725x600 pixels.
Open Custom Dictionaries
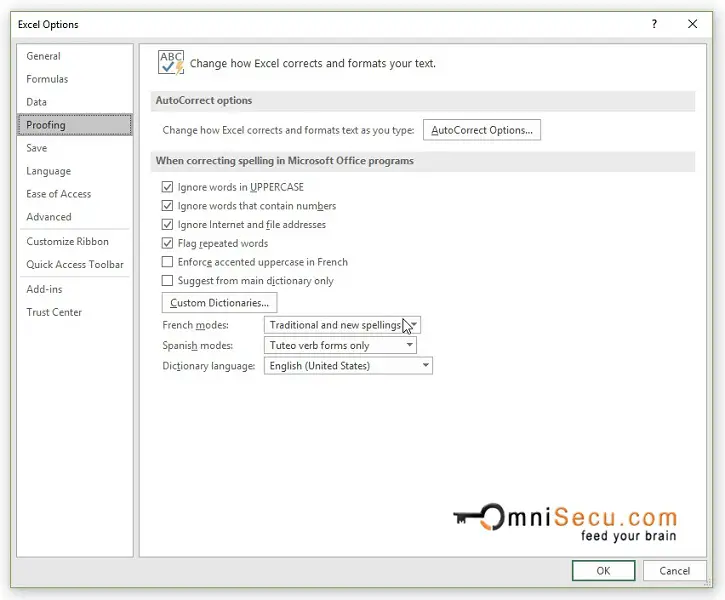(219, 303)
